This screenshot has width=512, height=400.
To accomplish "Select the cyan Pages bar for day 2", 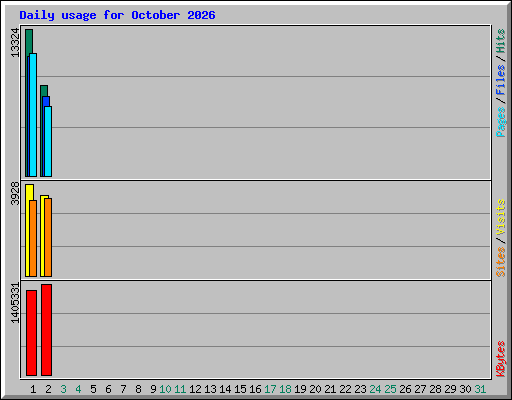I will click(48, 142).
